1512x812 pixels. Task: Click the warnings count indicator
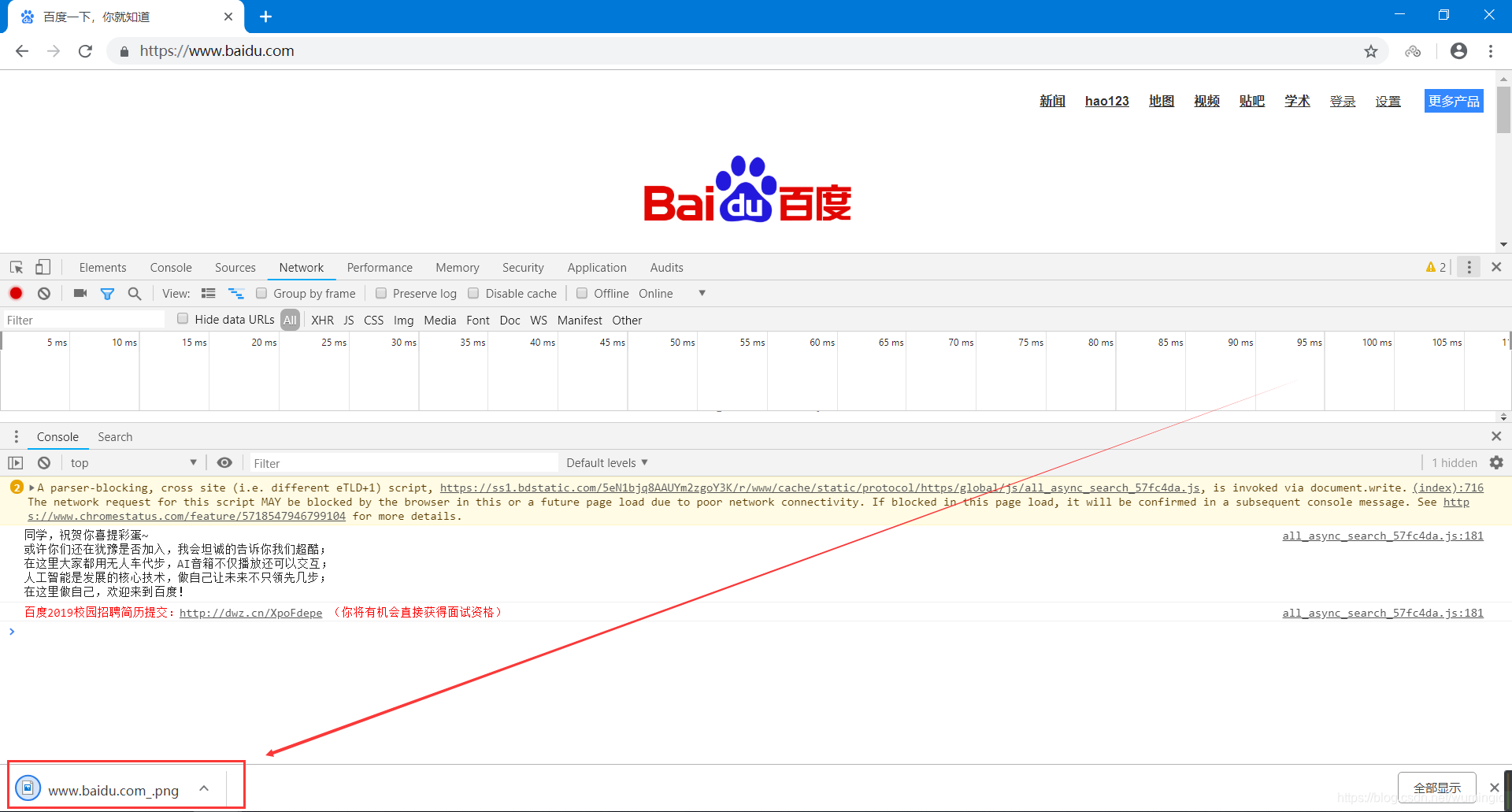point(1436,267)
